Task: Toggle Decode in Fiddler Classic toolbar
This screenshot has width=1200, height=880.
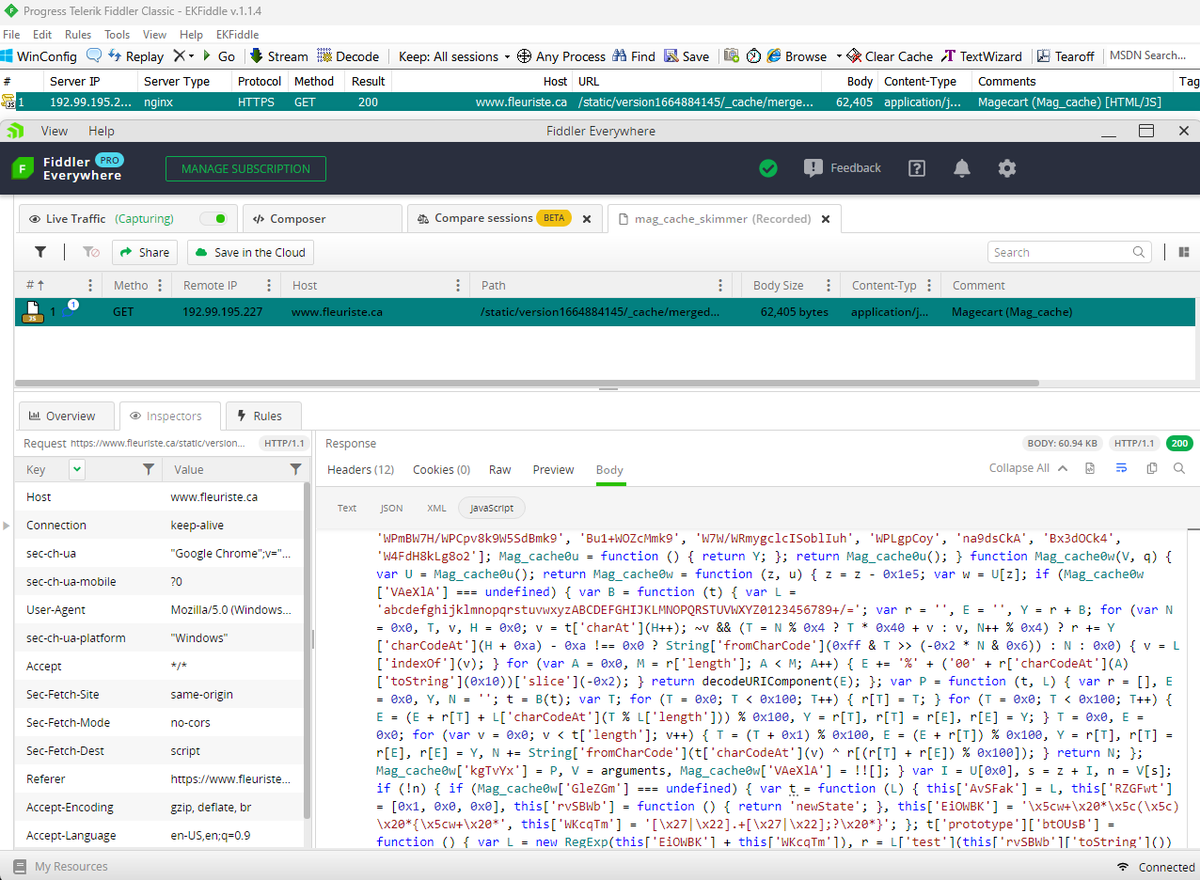Action: pyautogui.click(x=348, y=56)
